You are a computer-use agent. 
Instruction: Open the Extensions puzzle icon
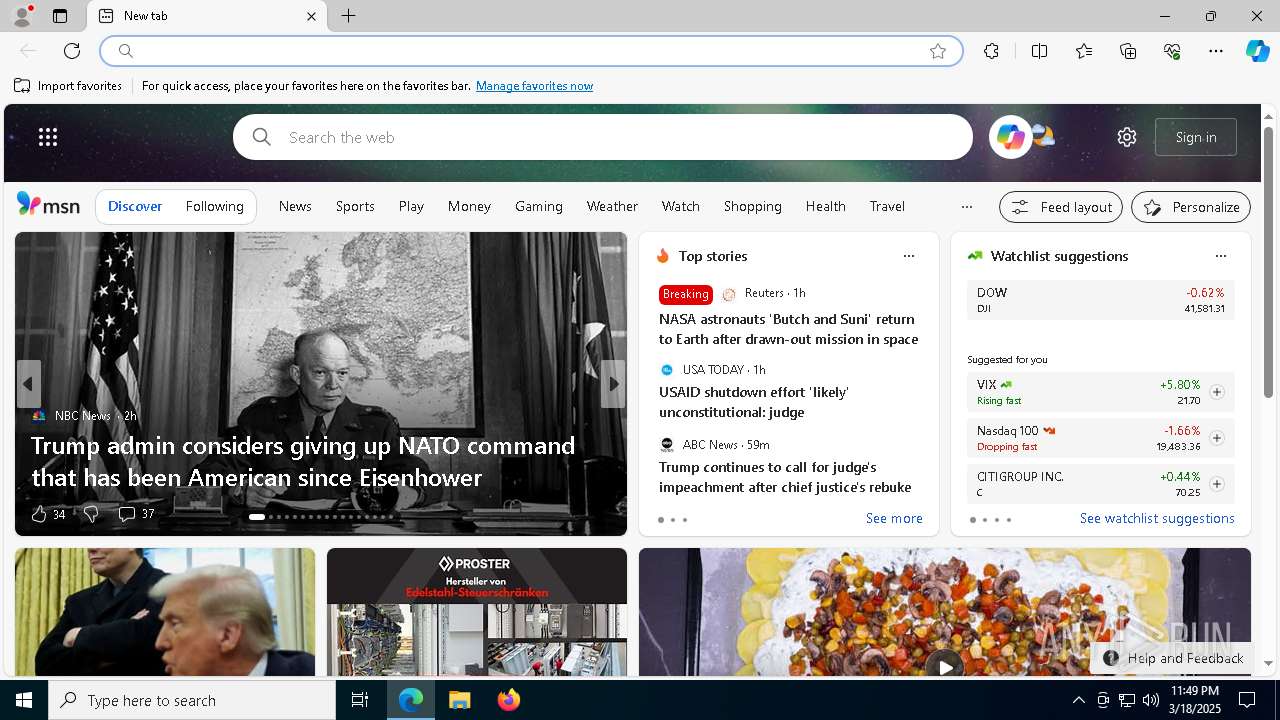coord(991,51)
